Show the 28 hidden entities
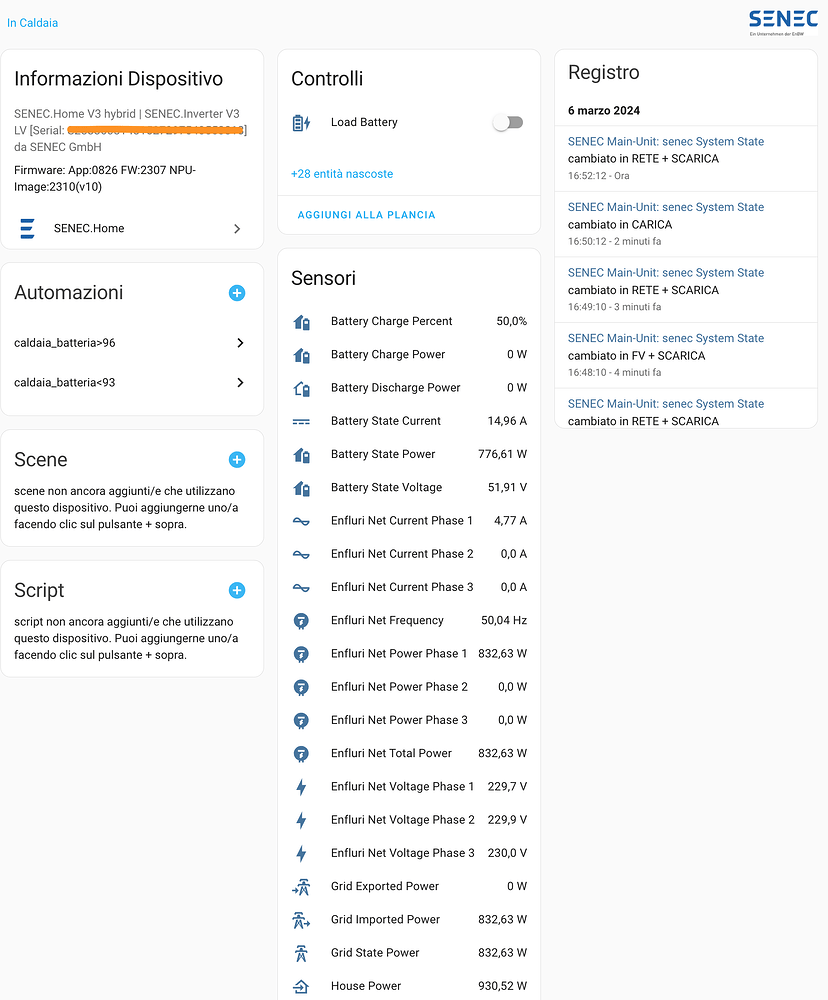The image size is (828, 1000). 340,176
